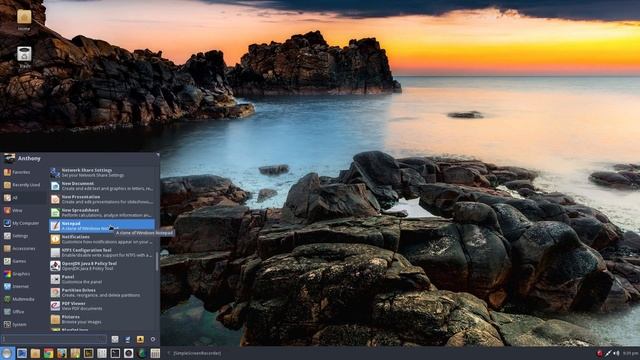The image size is (640, 360).
Task: Click the start menu button on taskbar
Action: (x=7, y=353)
